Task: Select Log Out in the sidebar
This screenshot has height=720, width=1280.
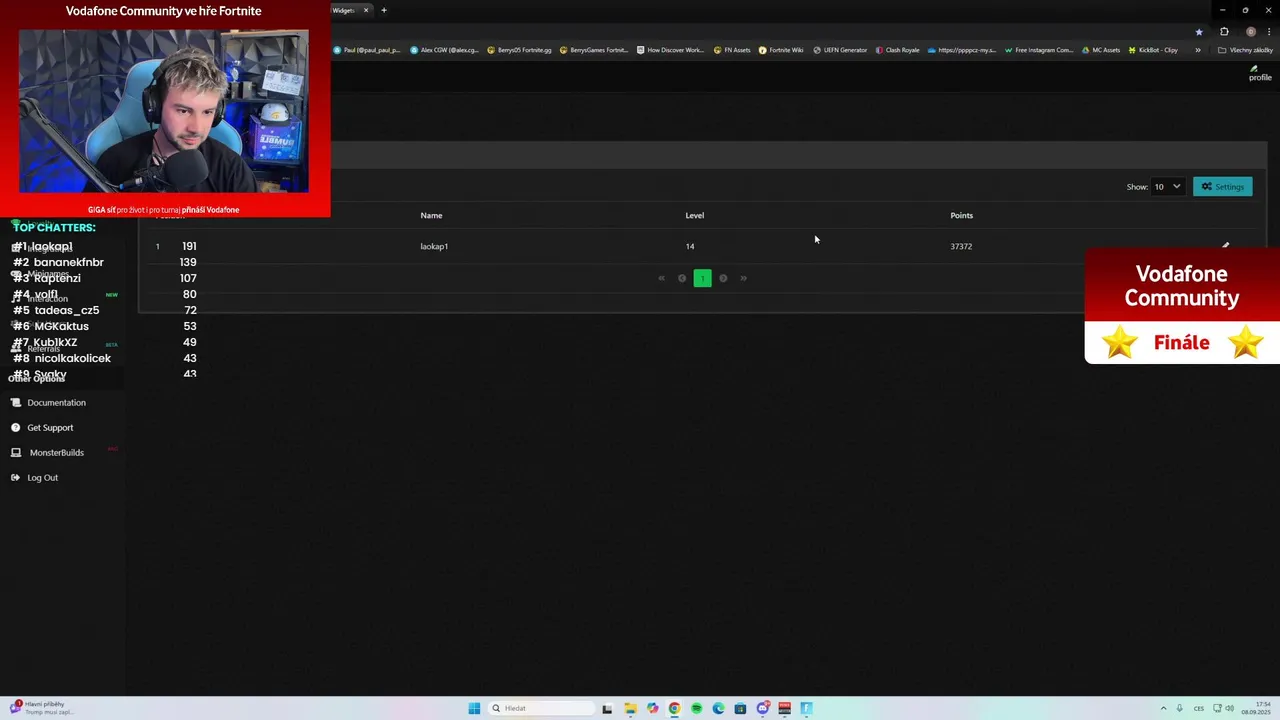Action: pos(42,478)
